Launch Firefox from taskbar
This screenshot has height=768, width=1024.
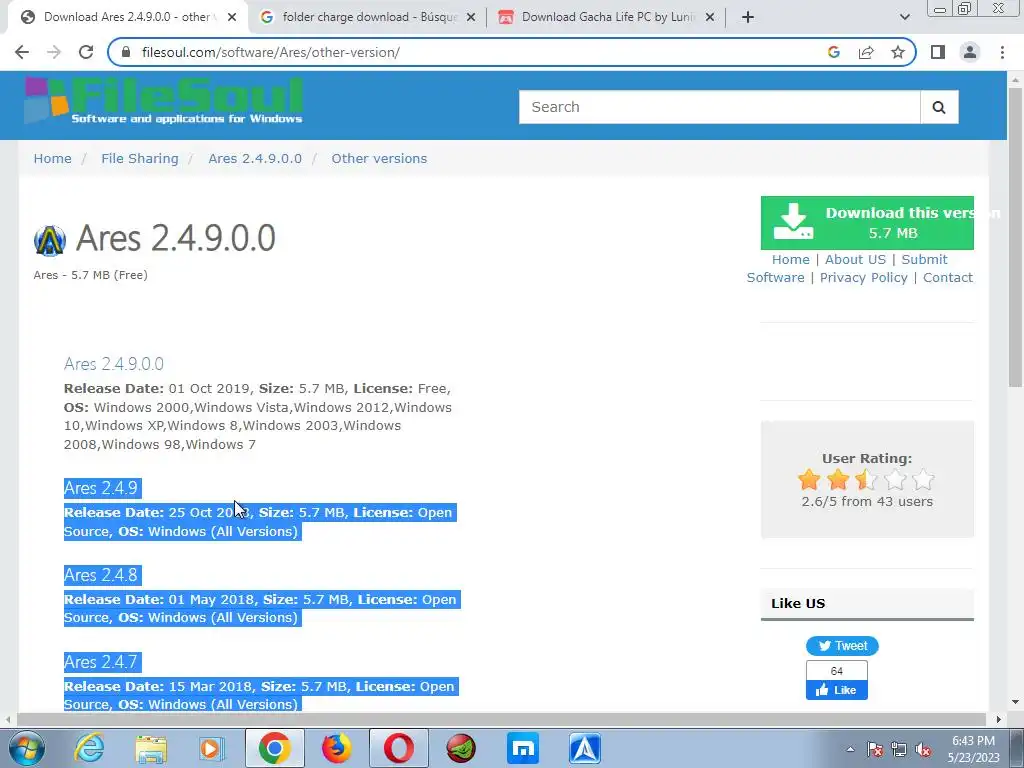[x=336, y=748]
